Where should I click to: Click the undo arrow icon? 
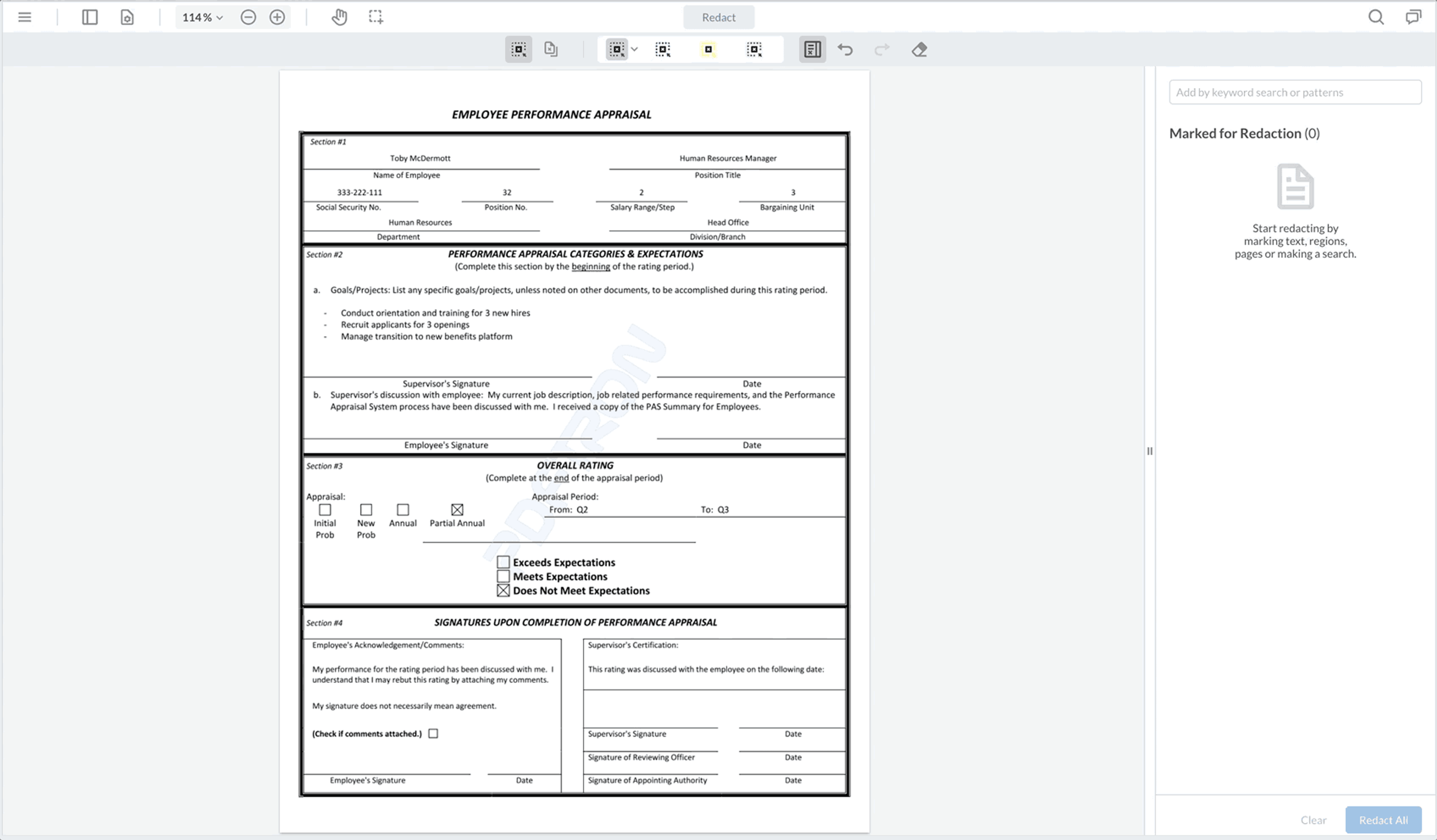[845, 50]
